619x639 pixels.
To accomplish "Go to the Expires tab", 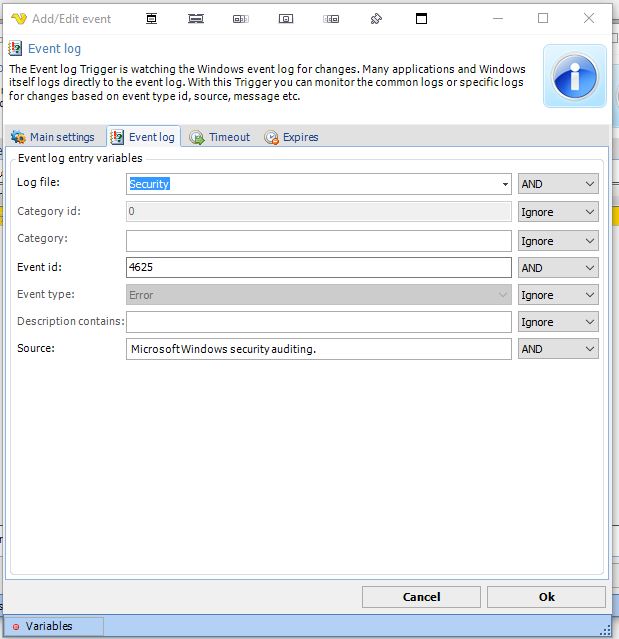I will 291,137.
